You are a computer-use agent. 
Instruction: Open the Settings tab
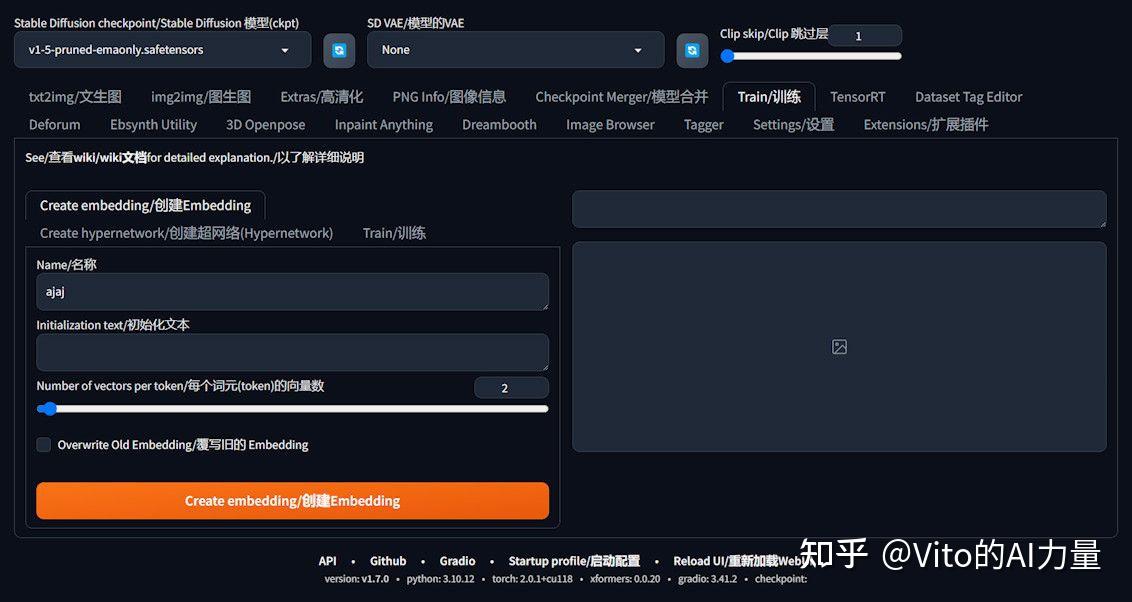point(793,124)
